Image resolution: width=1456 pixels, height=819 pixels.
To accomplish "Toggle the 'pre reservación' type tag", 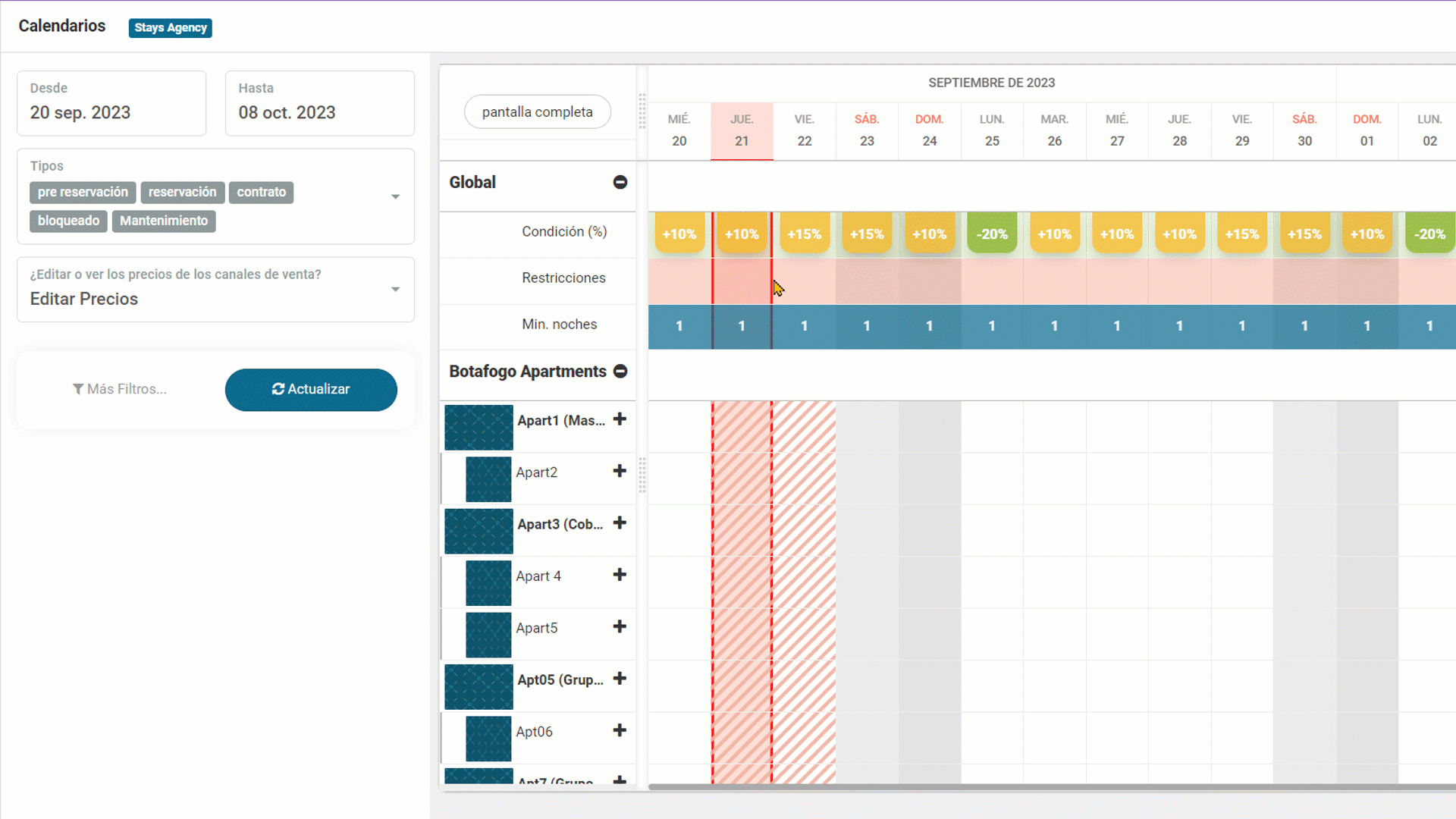I will click(83, 192).
